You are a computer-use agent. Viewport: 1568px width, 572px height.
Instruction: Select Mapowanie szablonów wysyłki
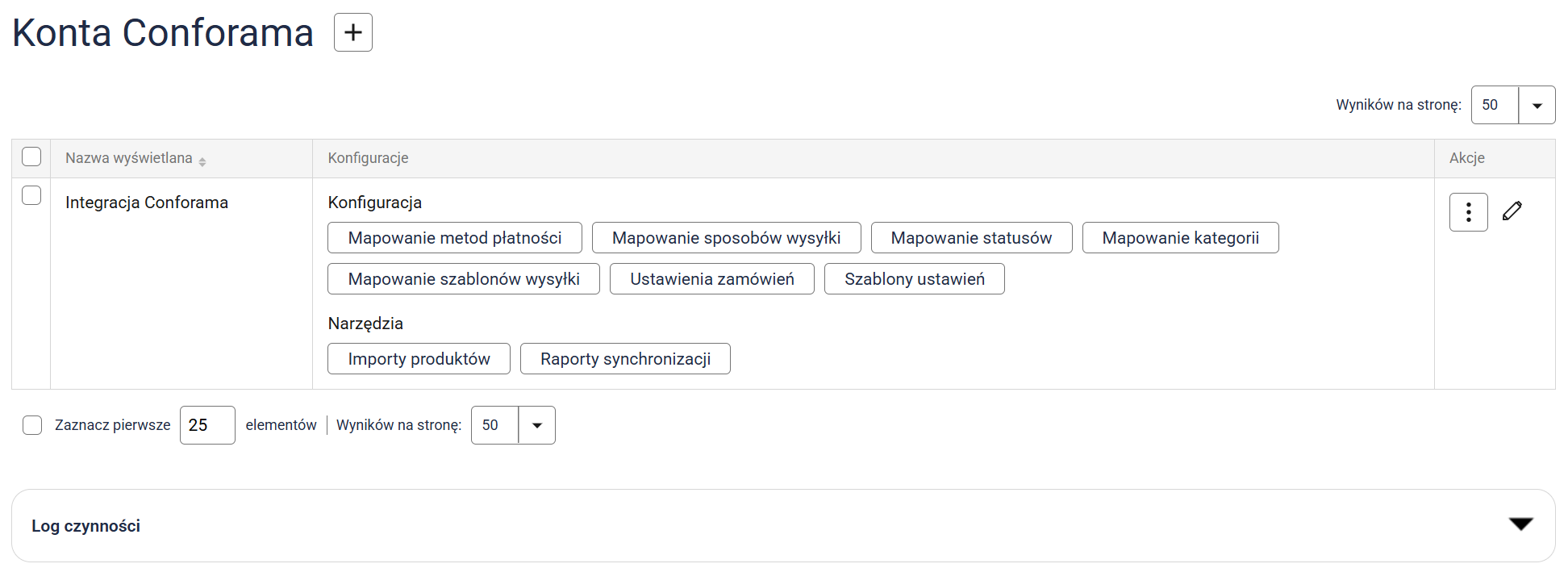(x=463, y=279)
